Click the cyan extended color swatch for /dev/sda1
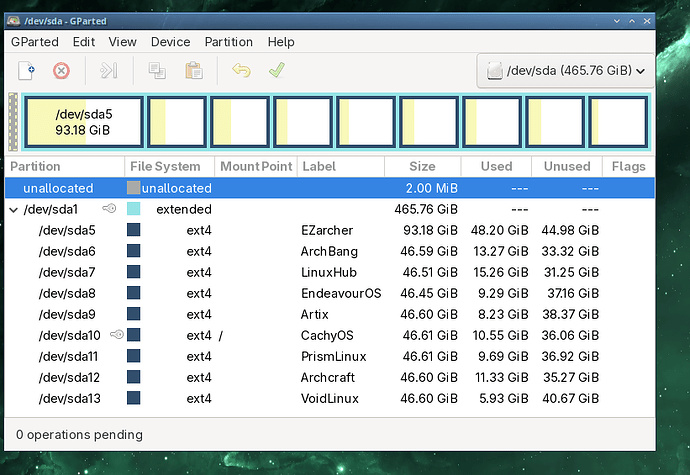This screenshot has width=690, height=475. pyautogui.click(x=133, y=209)
